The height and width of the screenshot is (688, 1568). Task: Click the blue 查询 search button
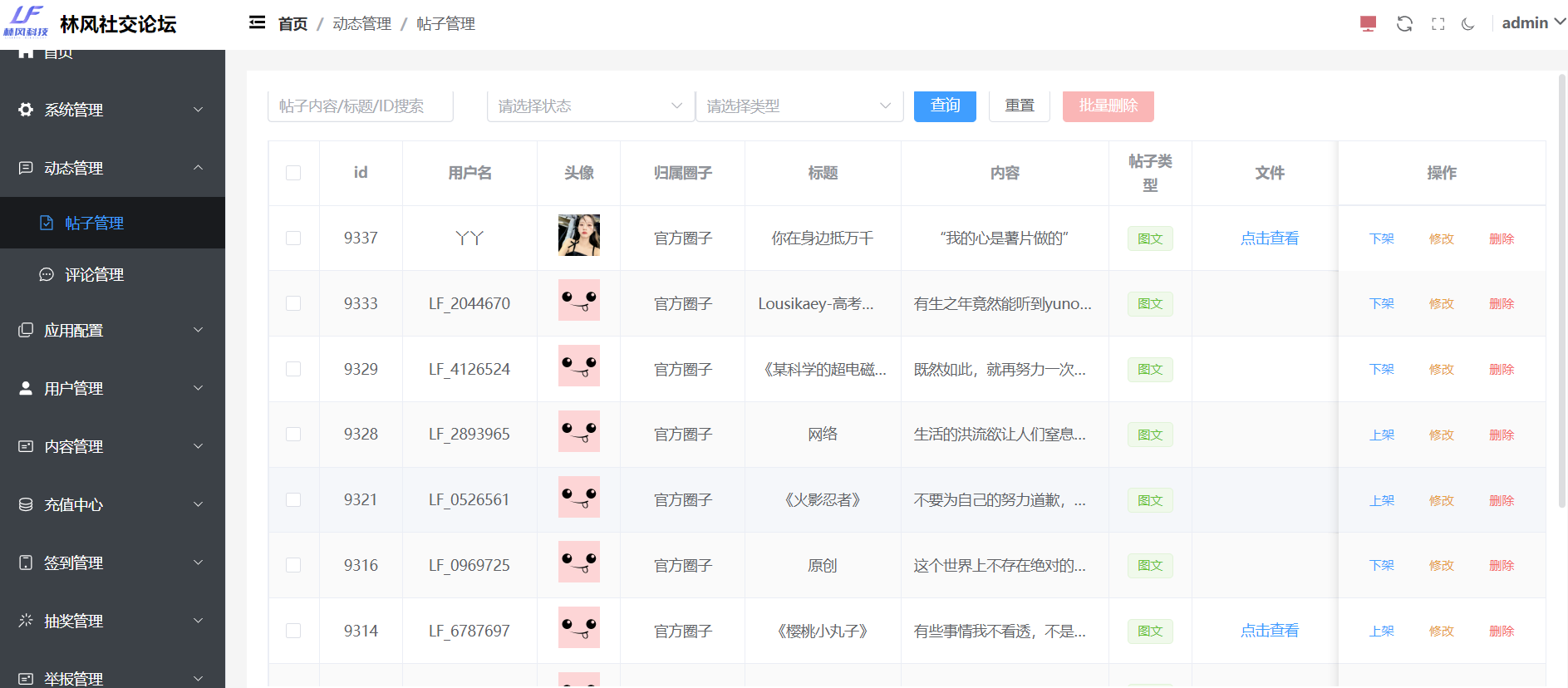(945, 106)
